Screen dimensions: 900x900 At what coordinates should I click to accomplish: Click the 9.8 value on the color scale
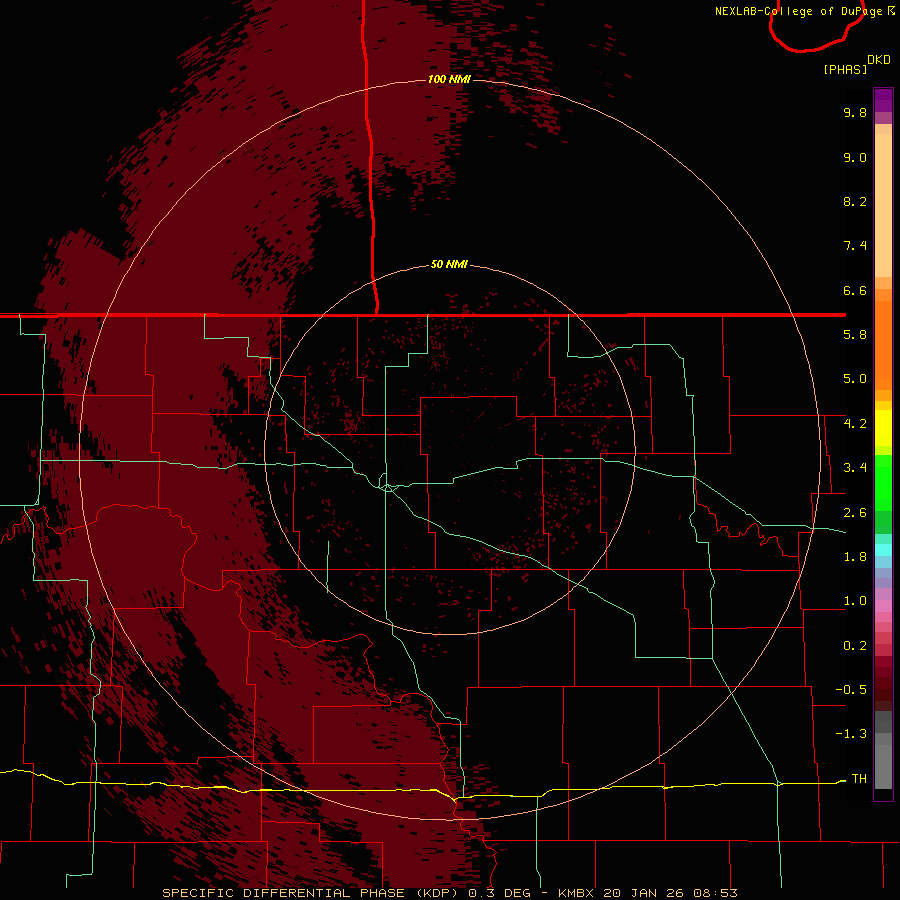pyautogui.click(x=855, y=112)
